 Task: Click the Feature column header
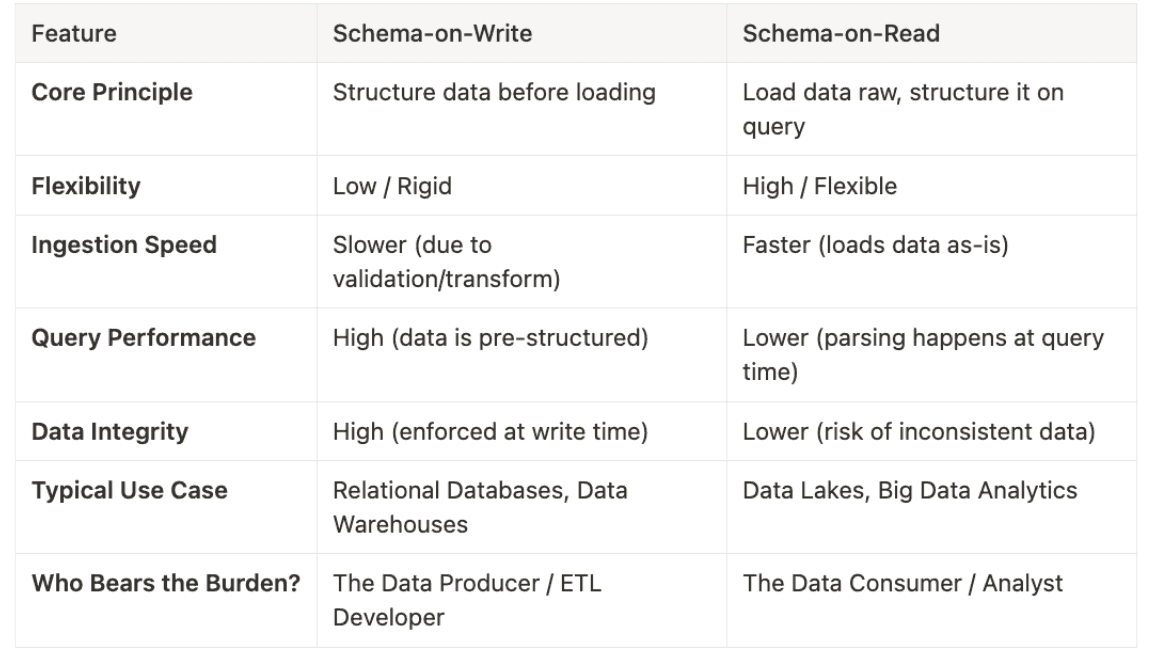tap(74, 34)
